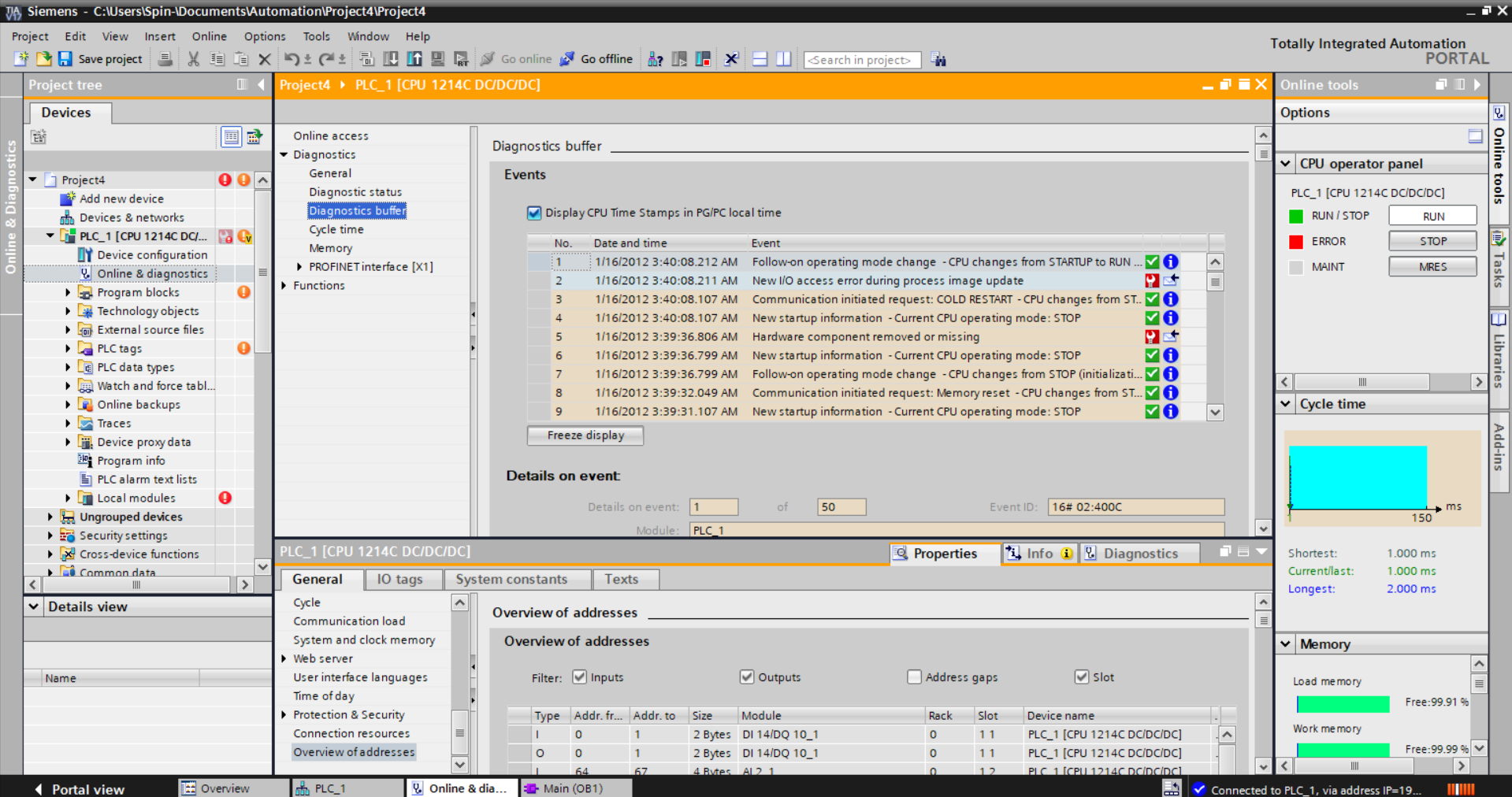
Task: Click the Go offline toolbar button
Action: (596, 59)
